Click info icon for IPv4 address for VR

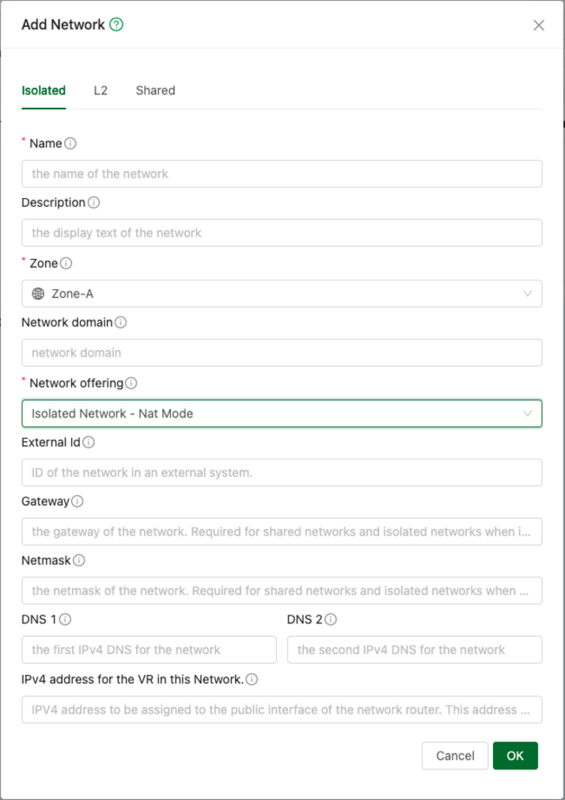(252, 680)
